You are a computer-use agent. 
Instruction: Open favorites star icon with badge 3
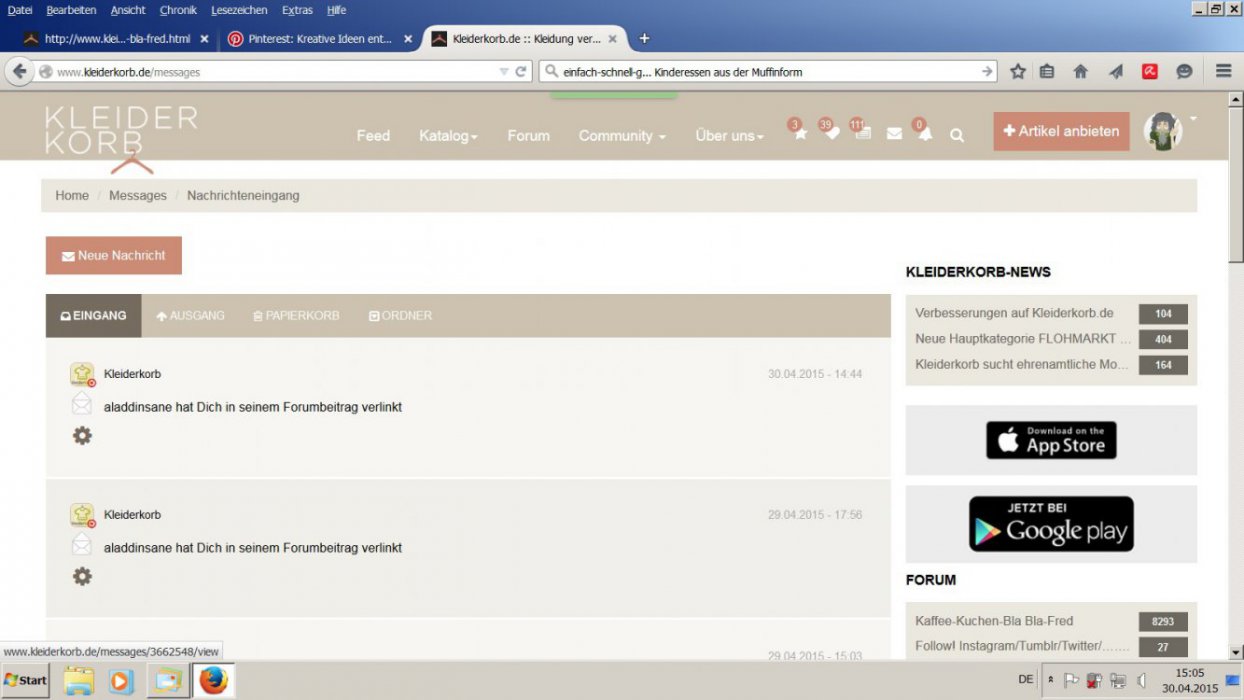click(x=800, y=135)
